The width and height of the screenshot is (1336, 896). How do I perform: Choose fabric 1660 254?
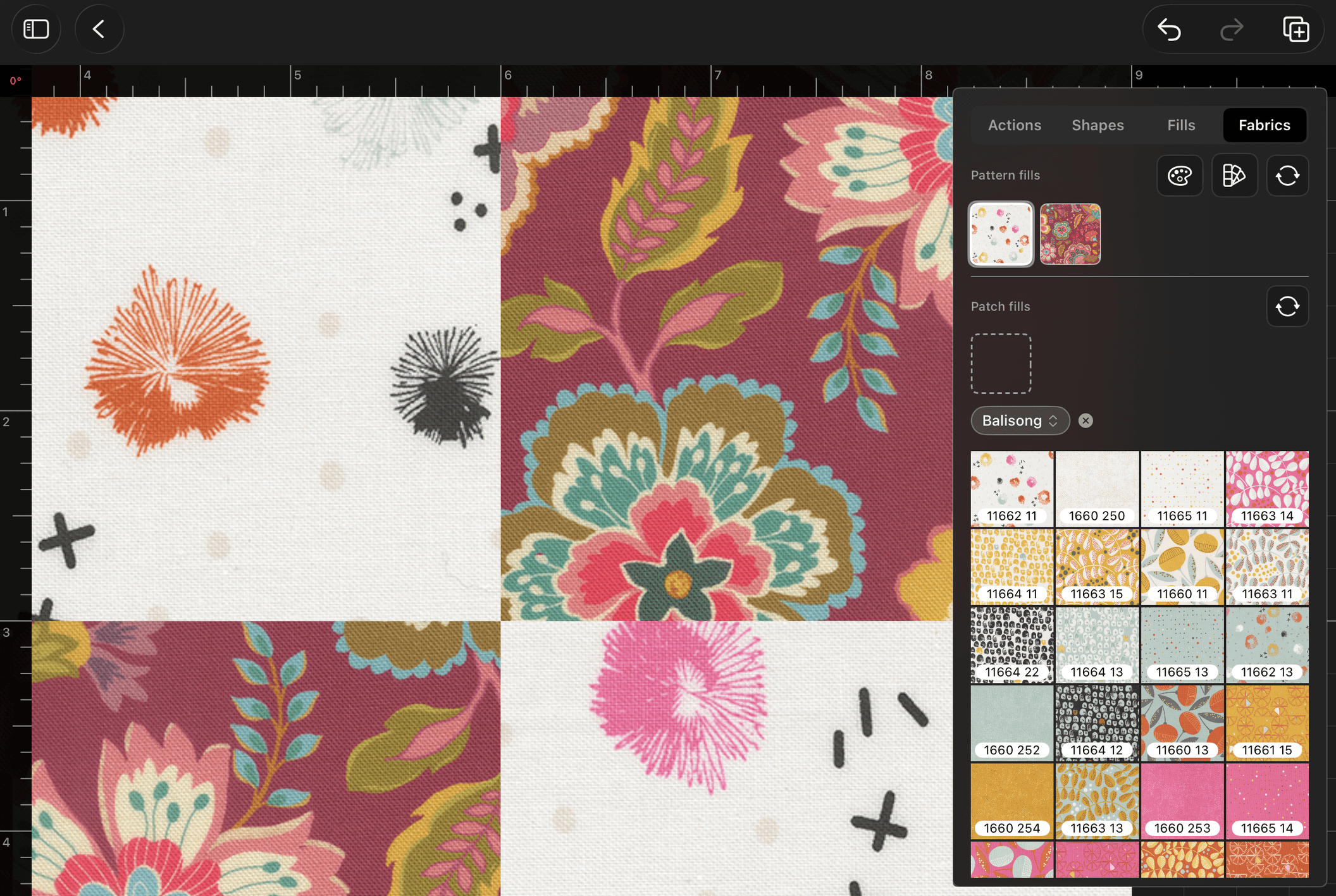coord(1012,801)
